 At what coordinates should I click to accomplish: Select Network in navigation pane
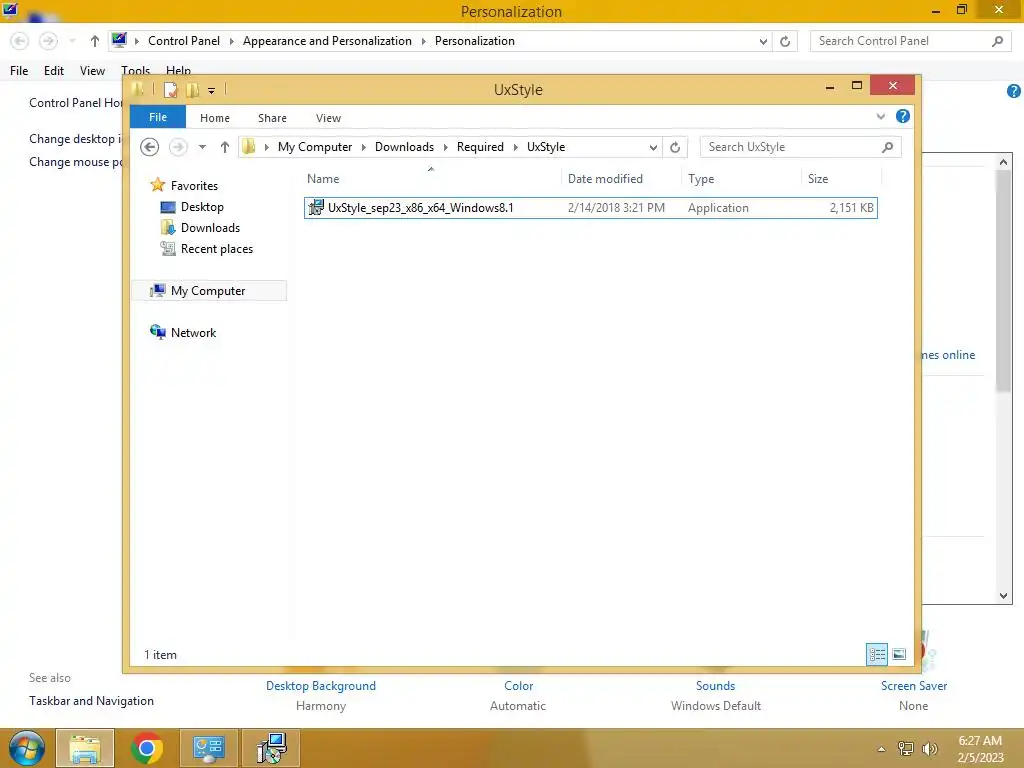(x=193, y=332)
